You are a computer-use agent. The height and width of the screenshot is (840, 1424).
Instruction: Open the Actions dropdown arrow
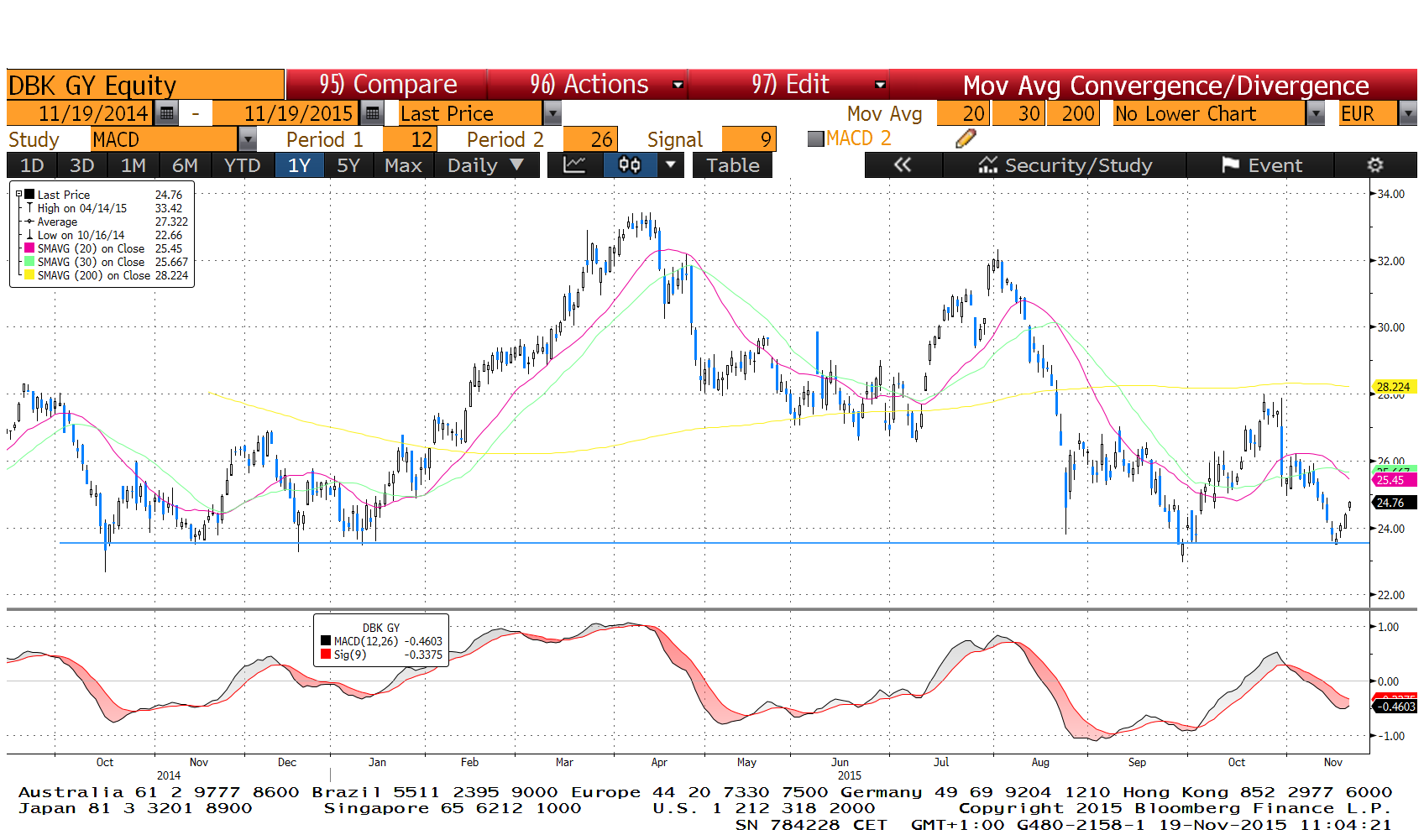678,85
